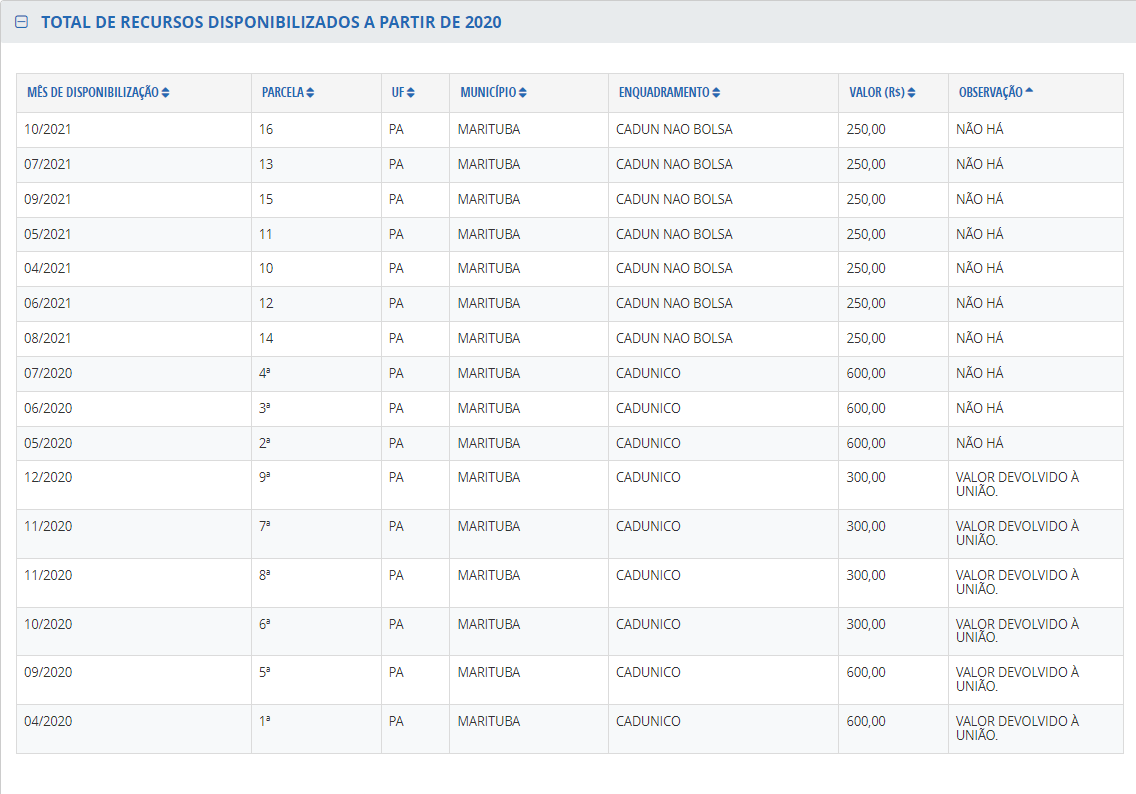Click the Observação ascending sort arrow

pyautogui.click(x=1029, y=92)
